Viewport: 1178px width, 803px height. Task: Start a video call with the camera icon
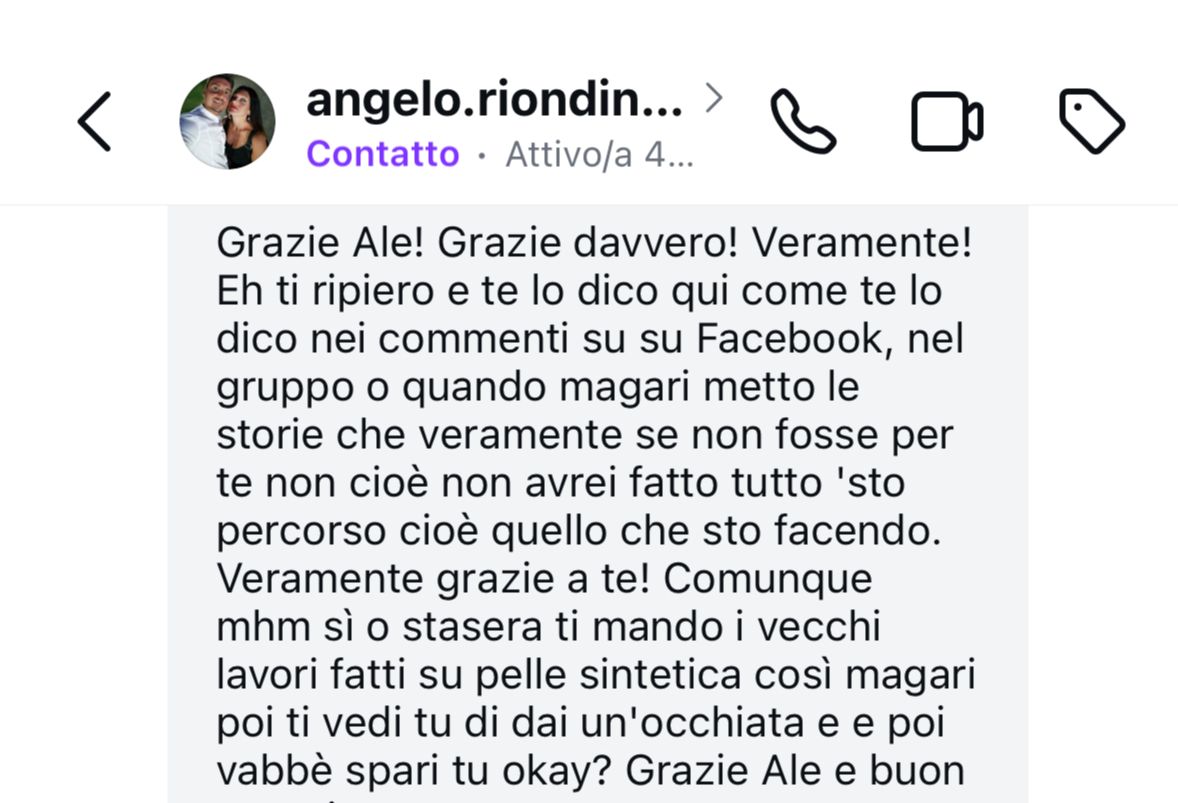click(947, 122)
